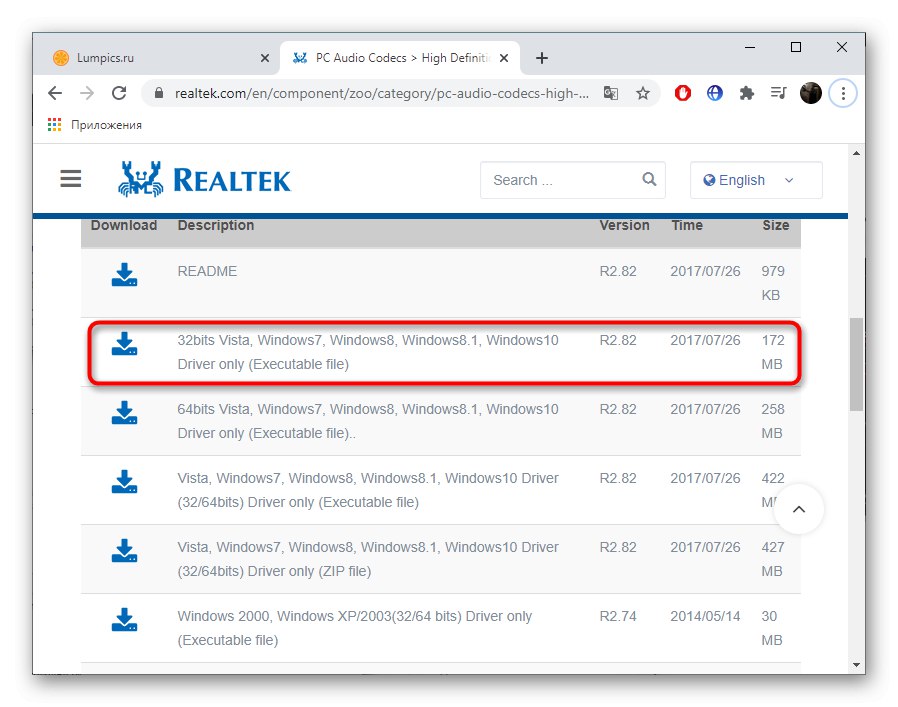Screen dimensions: 898x707
Task: Click the 2014/05/14 date cell
Action: click(x=705, y=616)
